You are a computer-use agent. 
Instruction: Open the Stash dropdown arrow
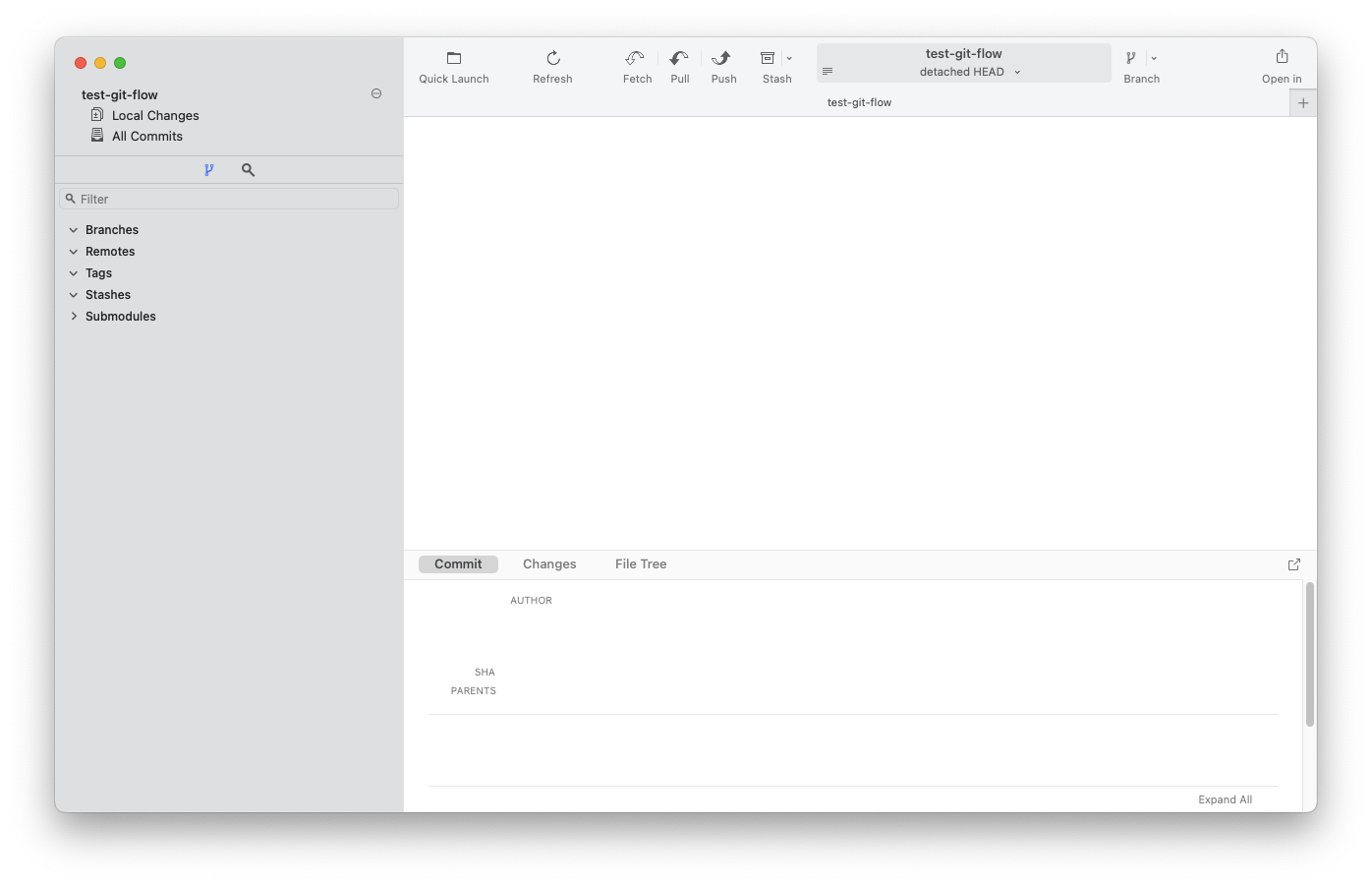pos(788,57)
